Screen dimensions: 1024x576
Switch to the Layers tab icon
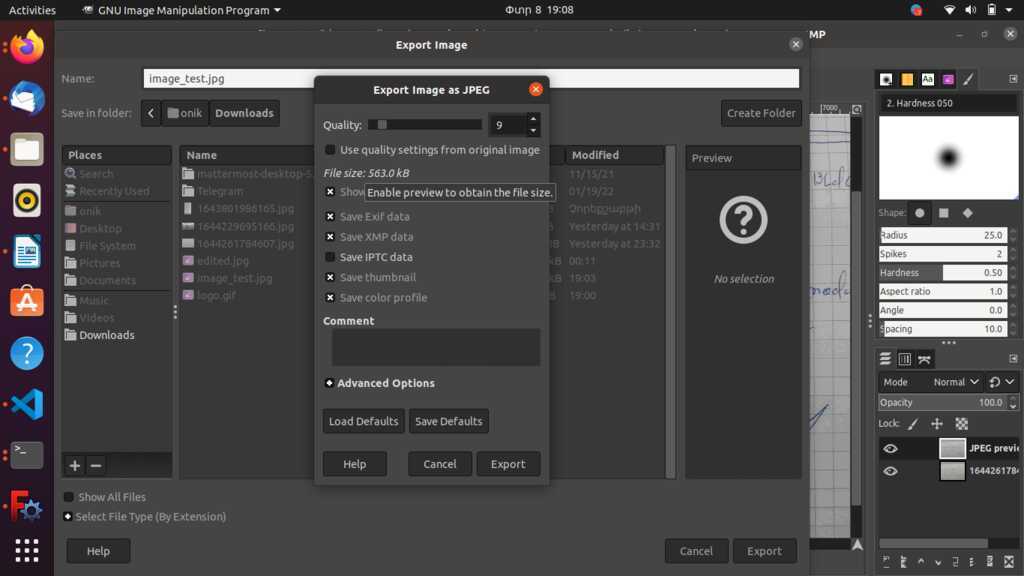886,359
